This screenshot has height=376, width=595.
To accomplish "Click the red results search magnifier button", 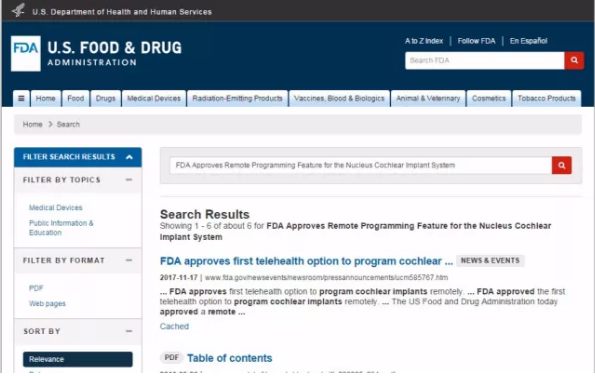I will (x=562, y=165).
